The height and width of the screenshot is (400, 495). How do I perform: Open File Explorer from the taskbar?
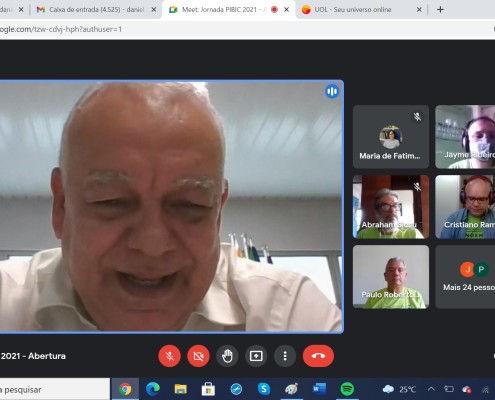[x=180, y=389]
